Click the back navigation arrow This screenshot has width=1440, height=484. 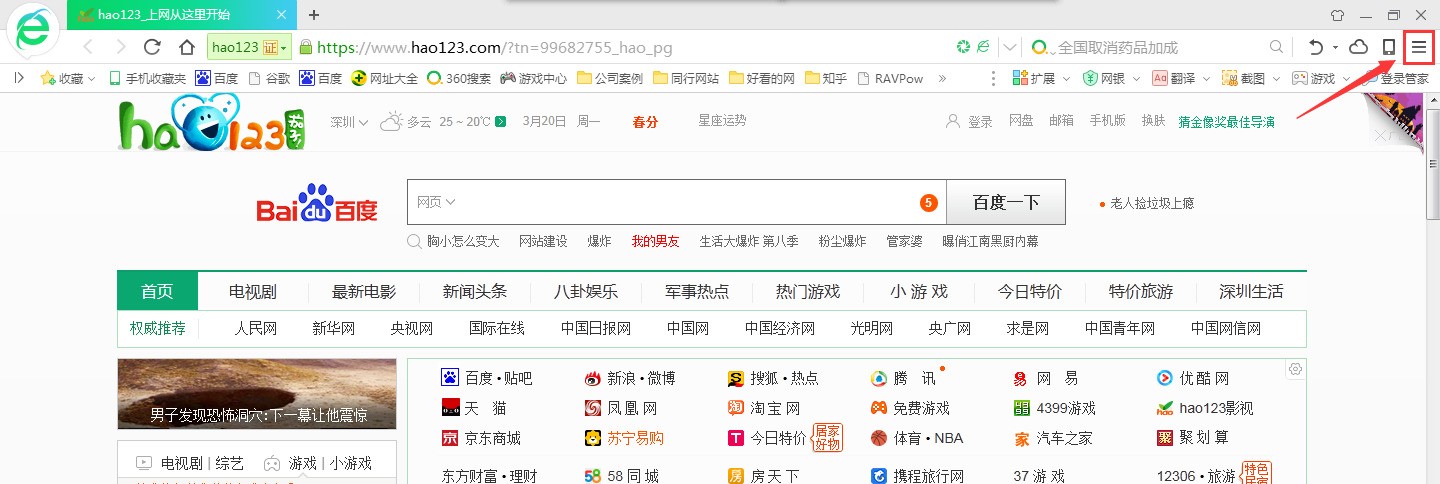pos(88,47)
